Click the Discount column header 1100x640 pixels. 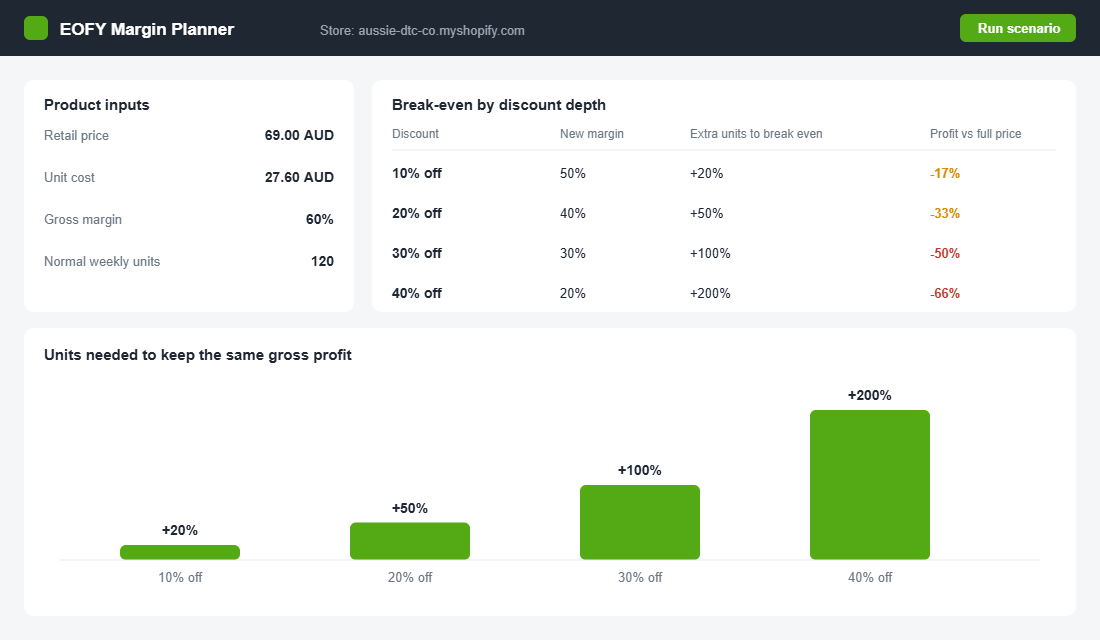pyautogui.click(x=415, y=133)
